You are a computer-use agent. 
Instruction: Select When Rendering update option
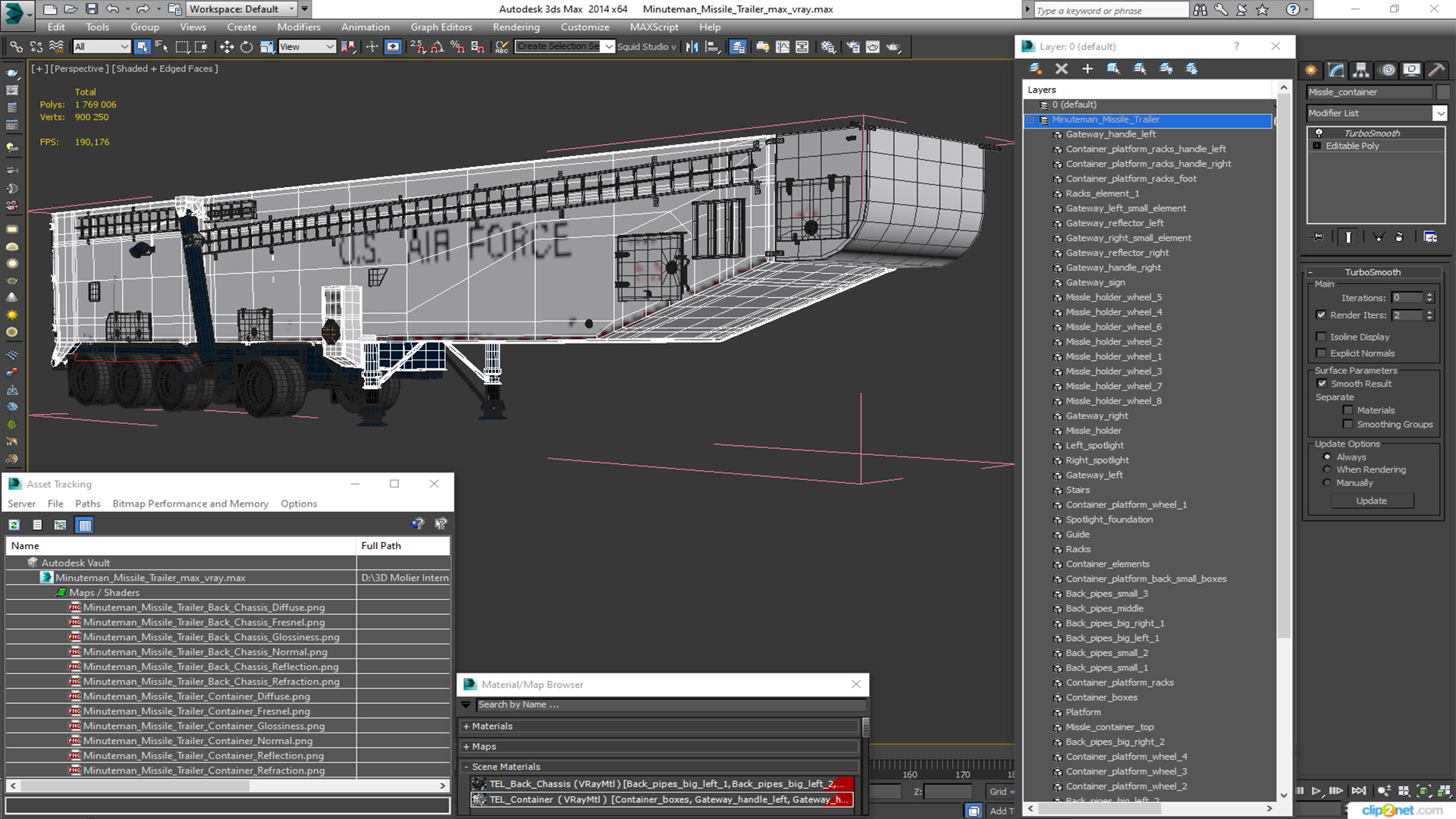tap(1327, 469)
